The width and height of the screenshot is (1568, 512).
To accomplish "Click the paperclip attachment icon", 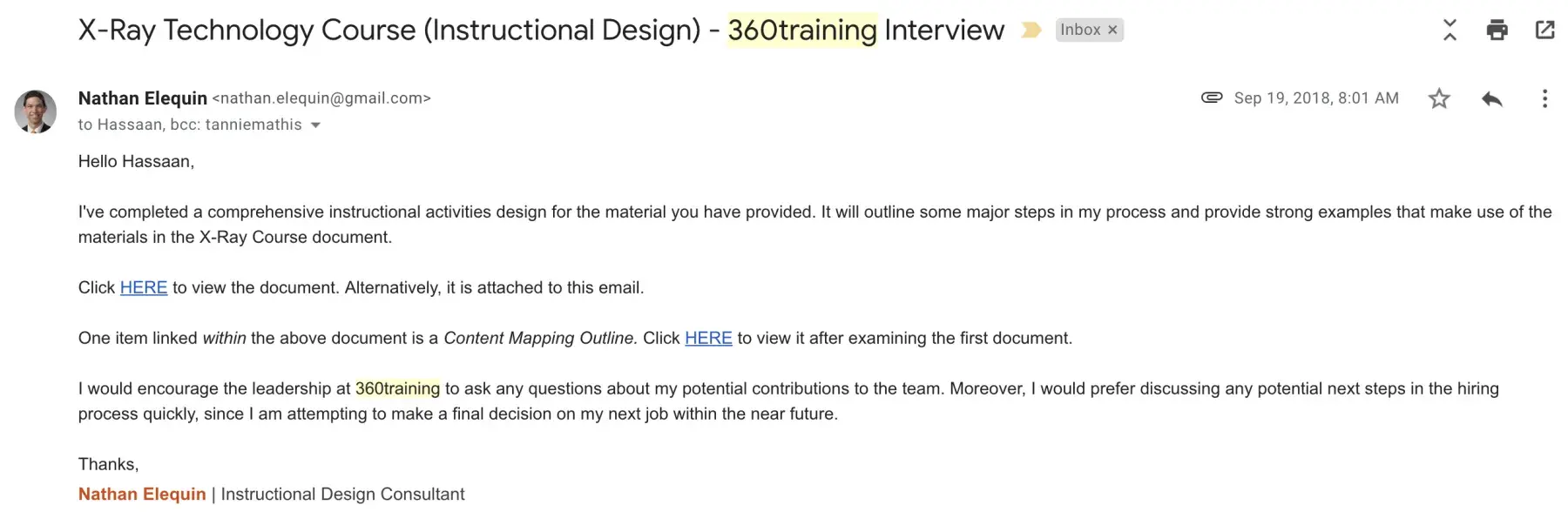I will pyautogui.click(x=1211, y=98).
